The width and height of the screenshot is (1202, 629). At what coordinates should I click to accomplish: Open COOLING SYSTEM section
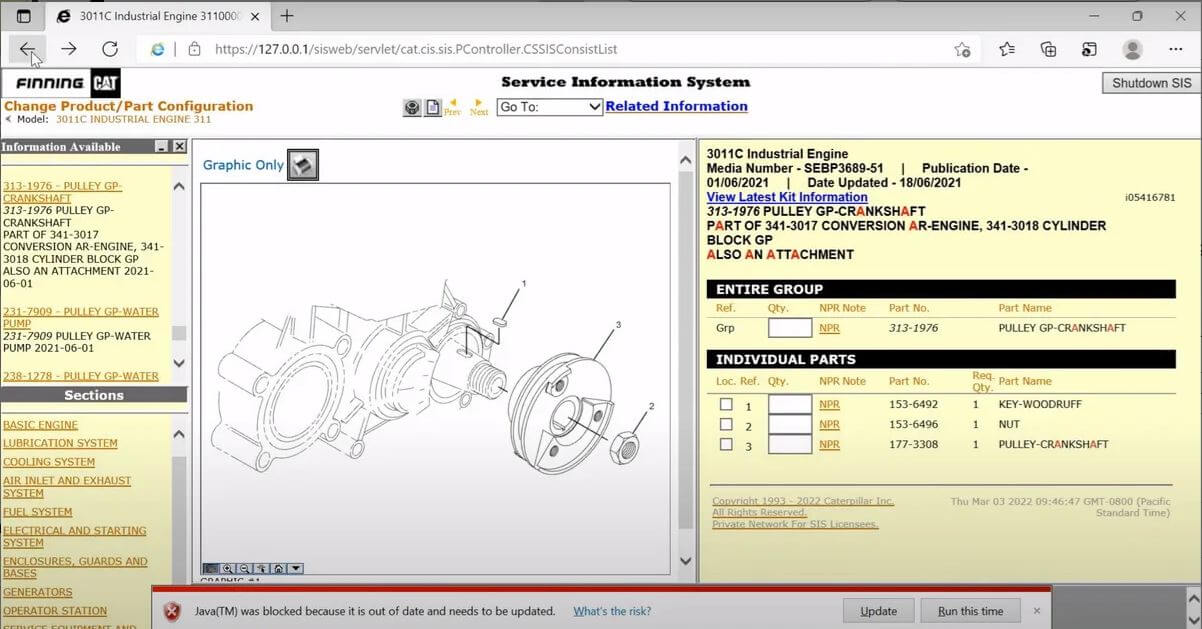click(49, 462)
